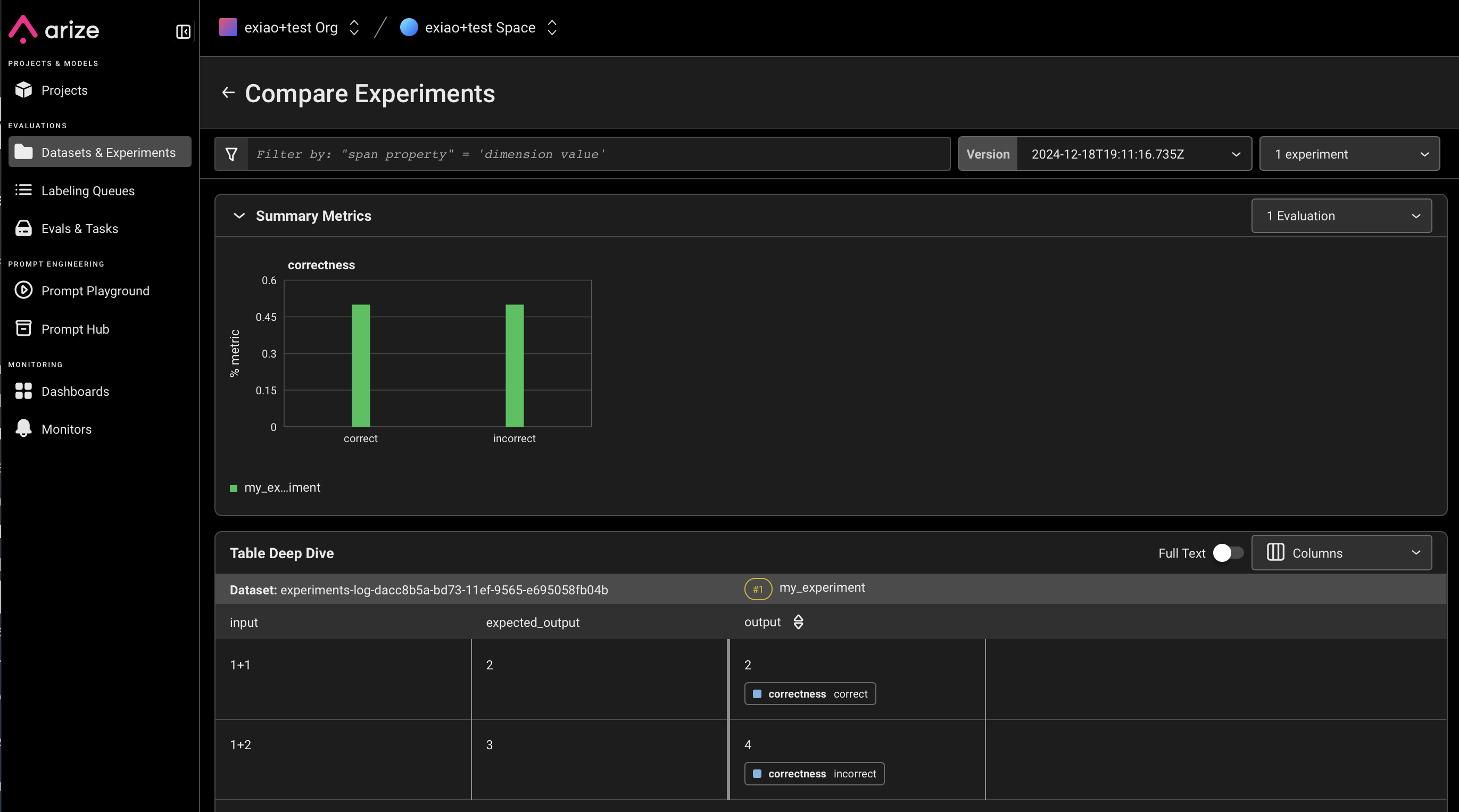Click the correctness correct label chip

pos(810,694)
